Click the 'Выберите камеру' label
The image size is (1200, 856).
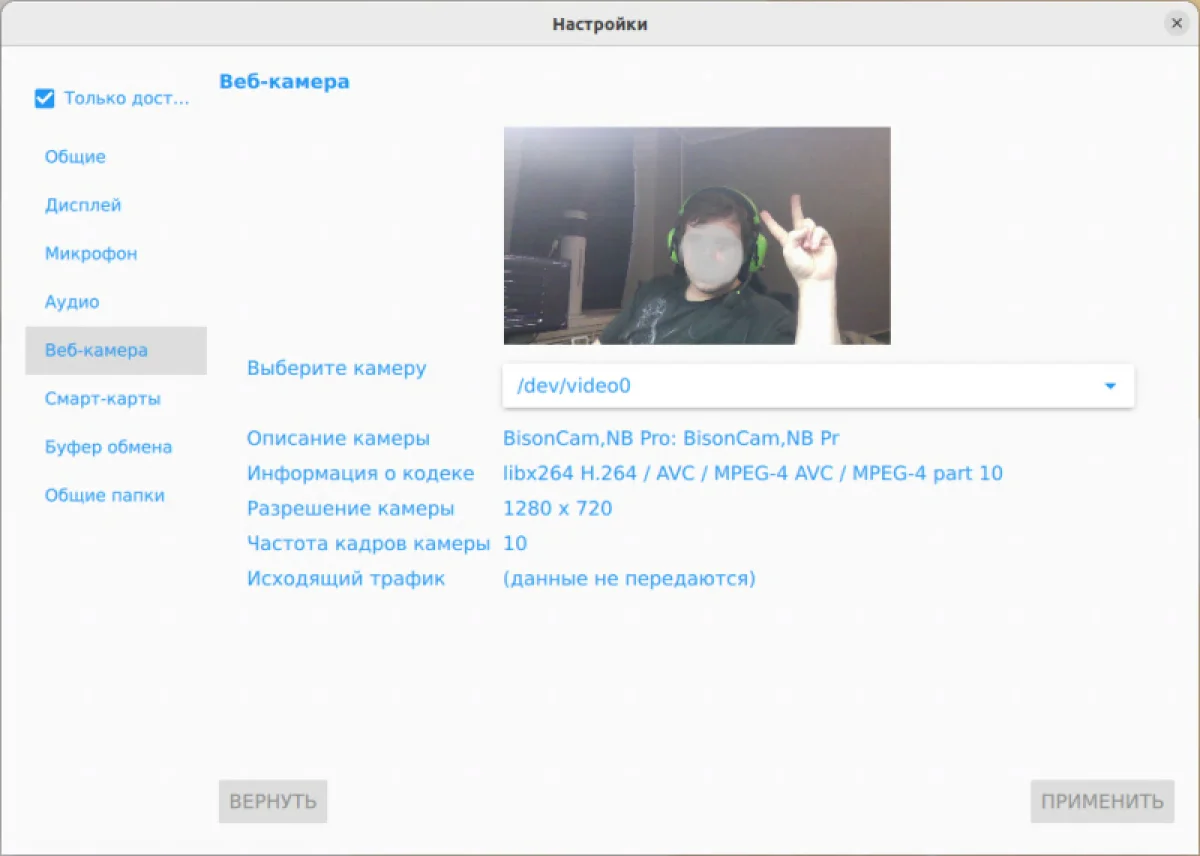(x=337, y=368)
